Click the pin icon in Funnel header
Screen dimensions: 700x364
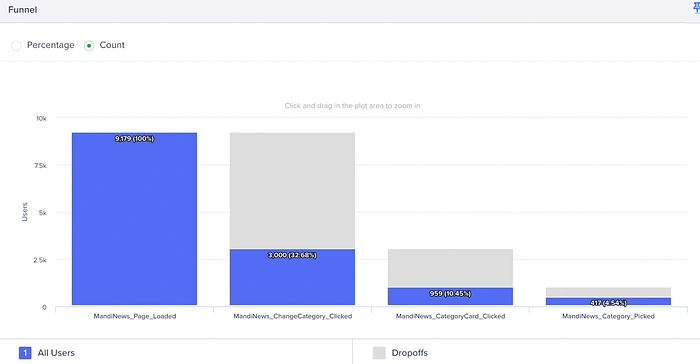[x=696, y=8]
